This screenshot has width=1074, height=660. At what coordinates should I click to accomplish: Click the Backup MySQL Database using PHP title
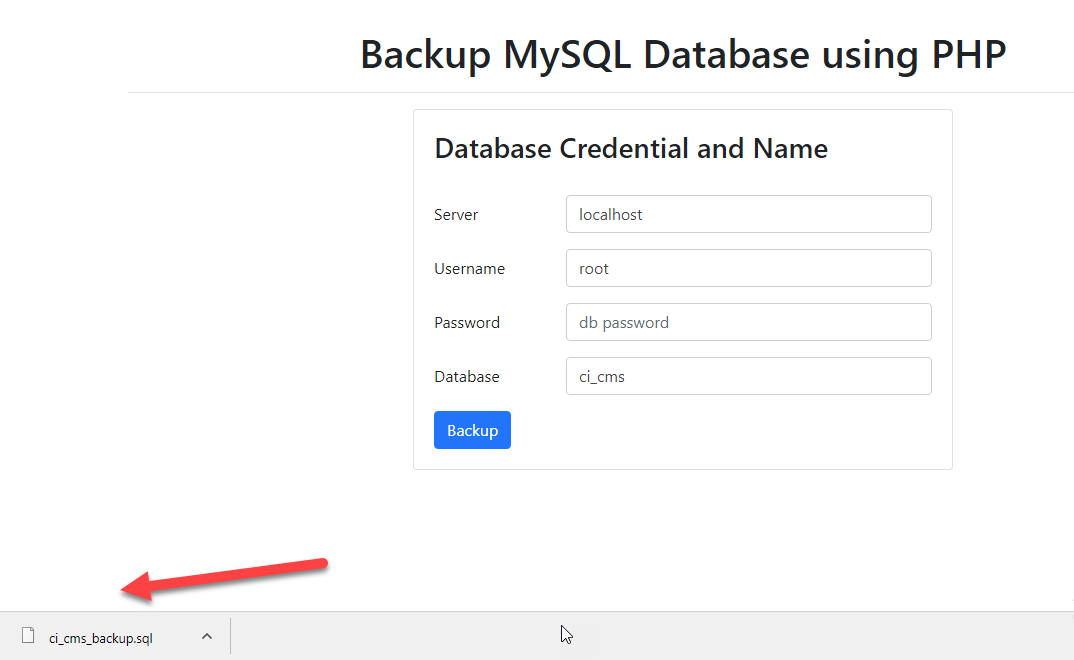coord(683,54)
